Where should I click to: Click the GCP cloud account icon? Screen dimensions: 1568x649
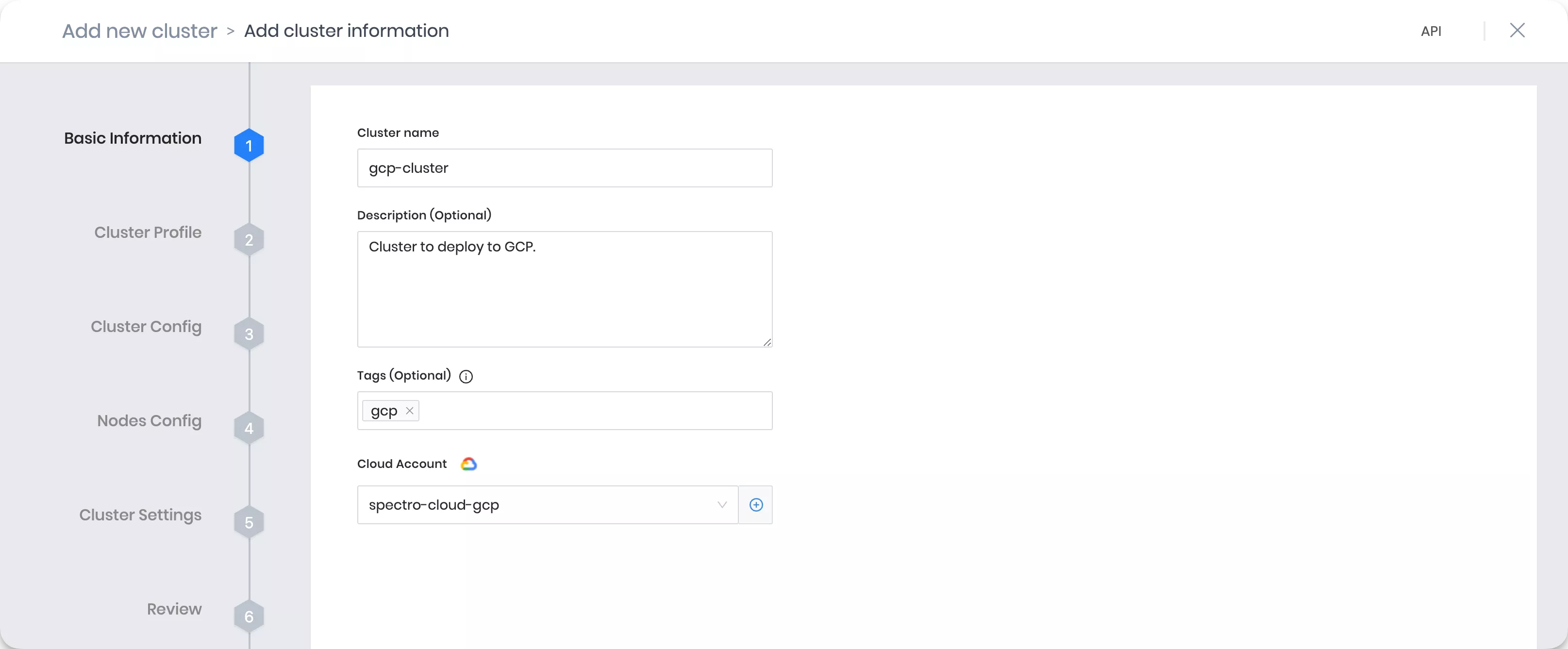coord(468,463)
